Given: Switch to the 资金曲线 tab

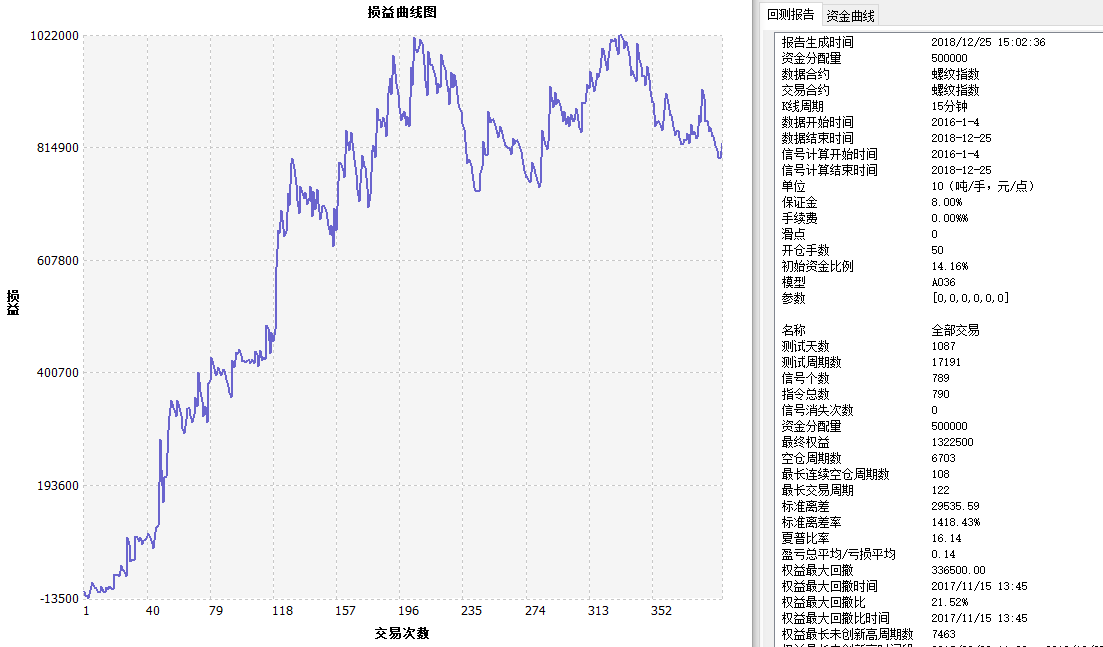Looking at the screenshot, I should pyautogui.click(x=851, y=15).
